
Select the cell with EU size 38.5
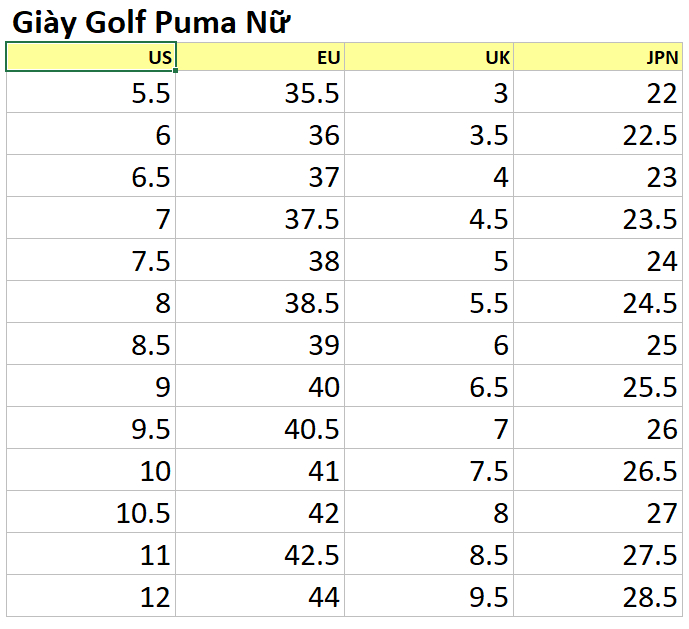coord(260,302)
